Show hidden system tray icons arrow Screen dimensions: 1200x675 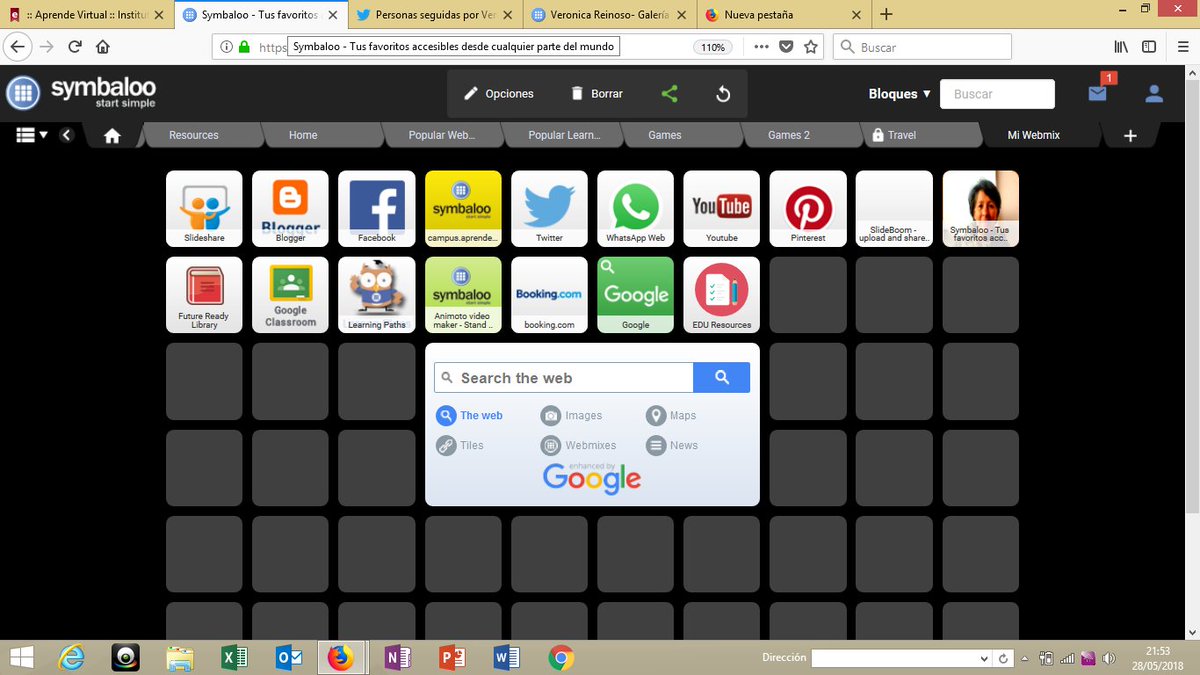(x=1023, y=658)
